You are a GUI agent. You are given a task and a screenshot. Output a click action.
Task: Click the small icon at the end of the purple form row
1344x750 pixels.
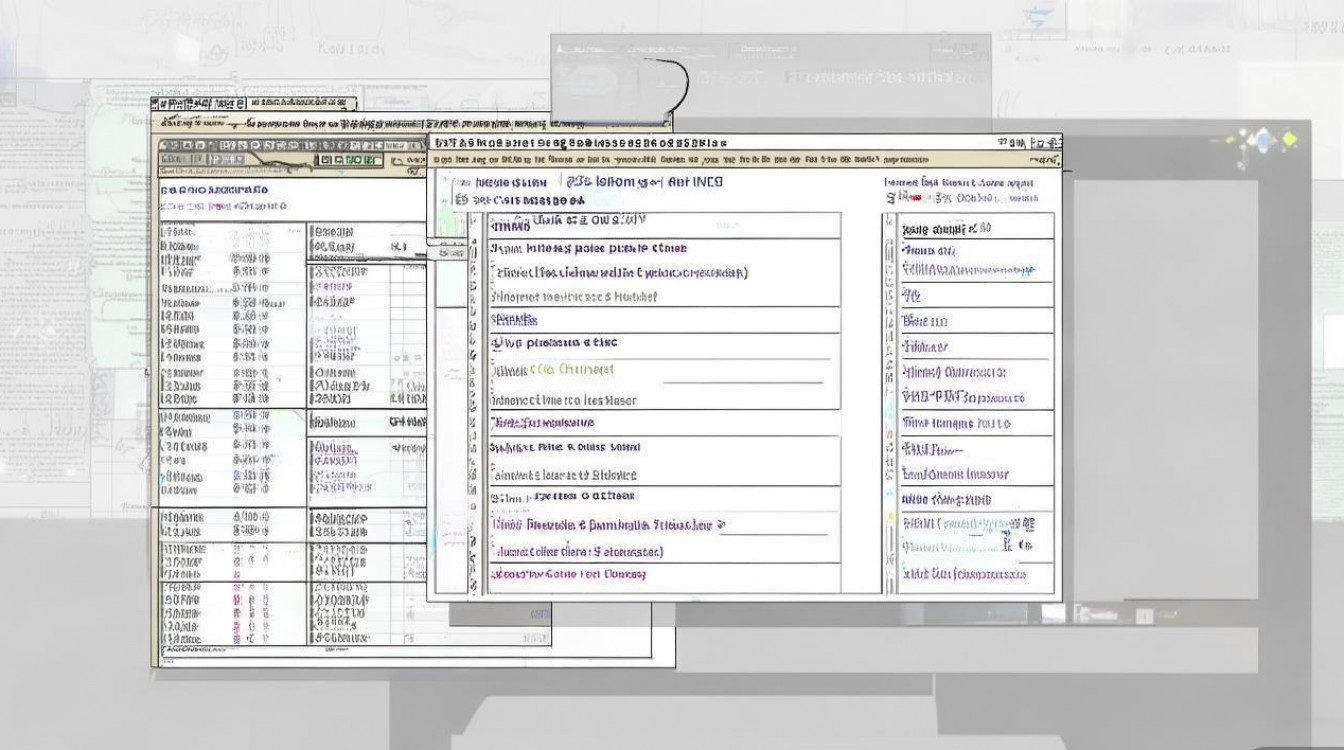tap(720, 524)
